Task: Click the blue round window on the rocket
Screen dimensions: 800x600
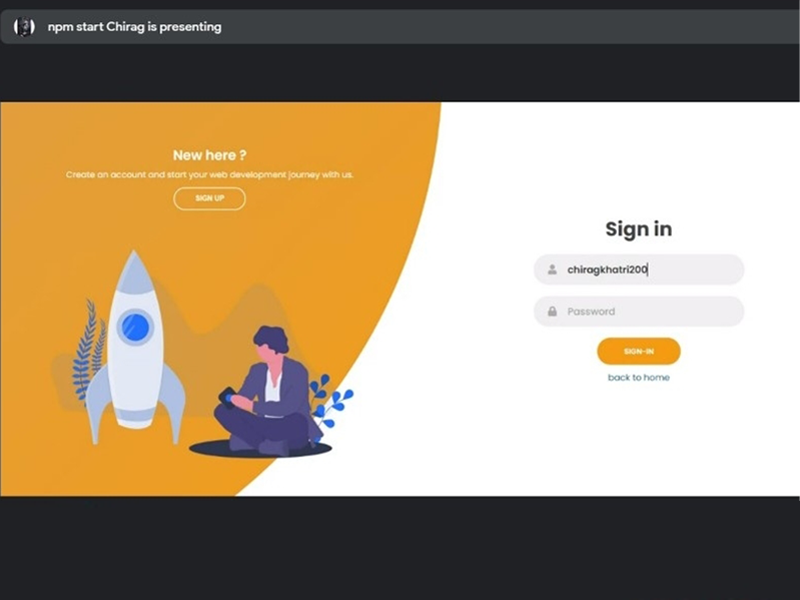Action: (x=136, y=327)
